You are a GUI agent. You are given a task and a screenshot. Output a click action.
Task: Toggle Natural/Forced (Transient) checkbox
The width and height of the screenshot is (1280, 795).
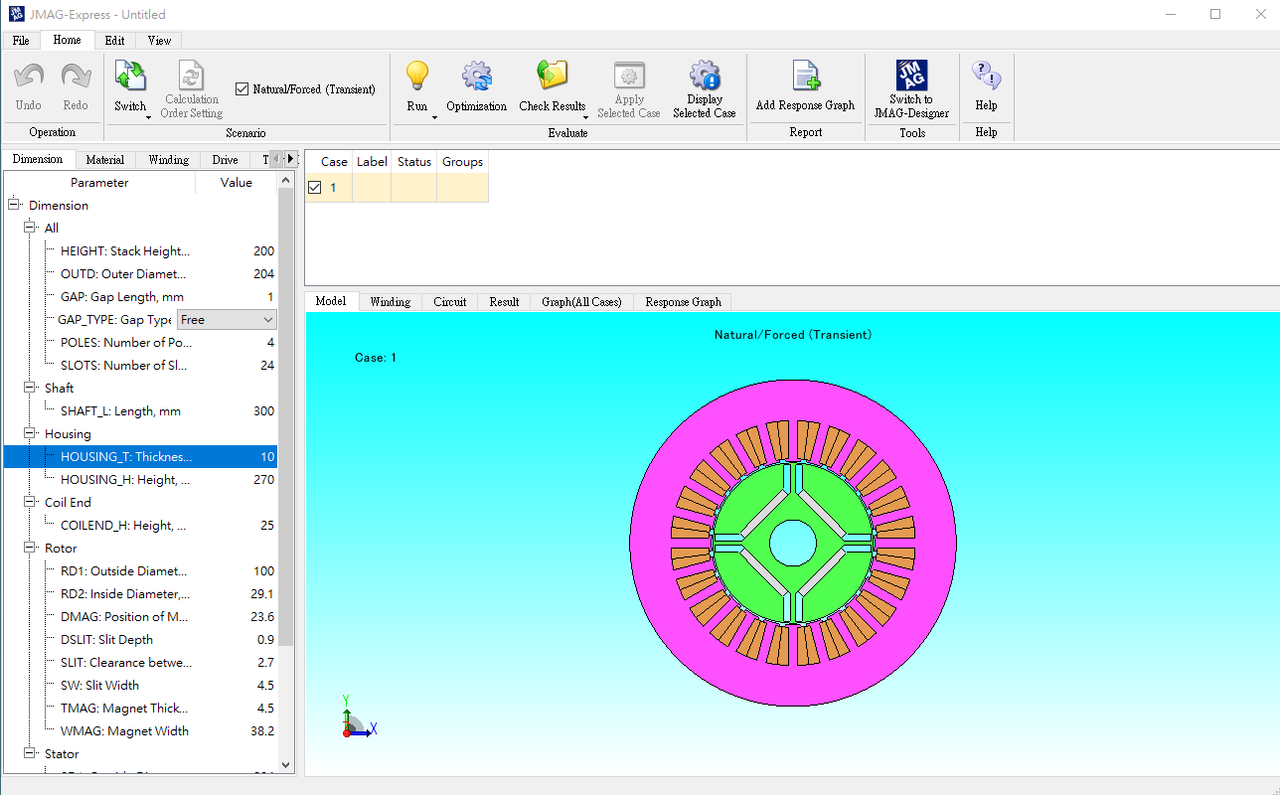tap(242, 89)
